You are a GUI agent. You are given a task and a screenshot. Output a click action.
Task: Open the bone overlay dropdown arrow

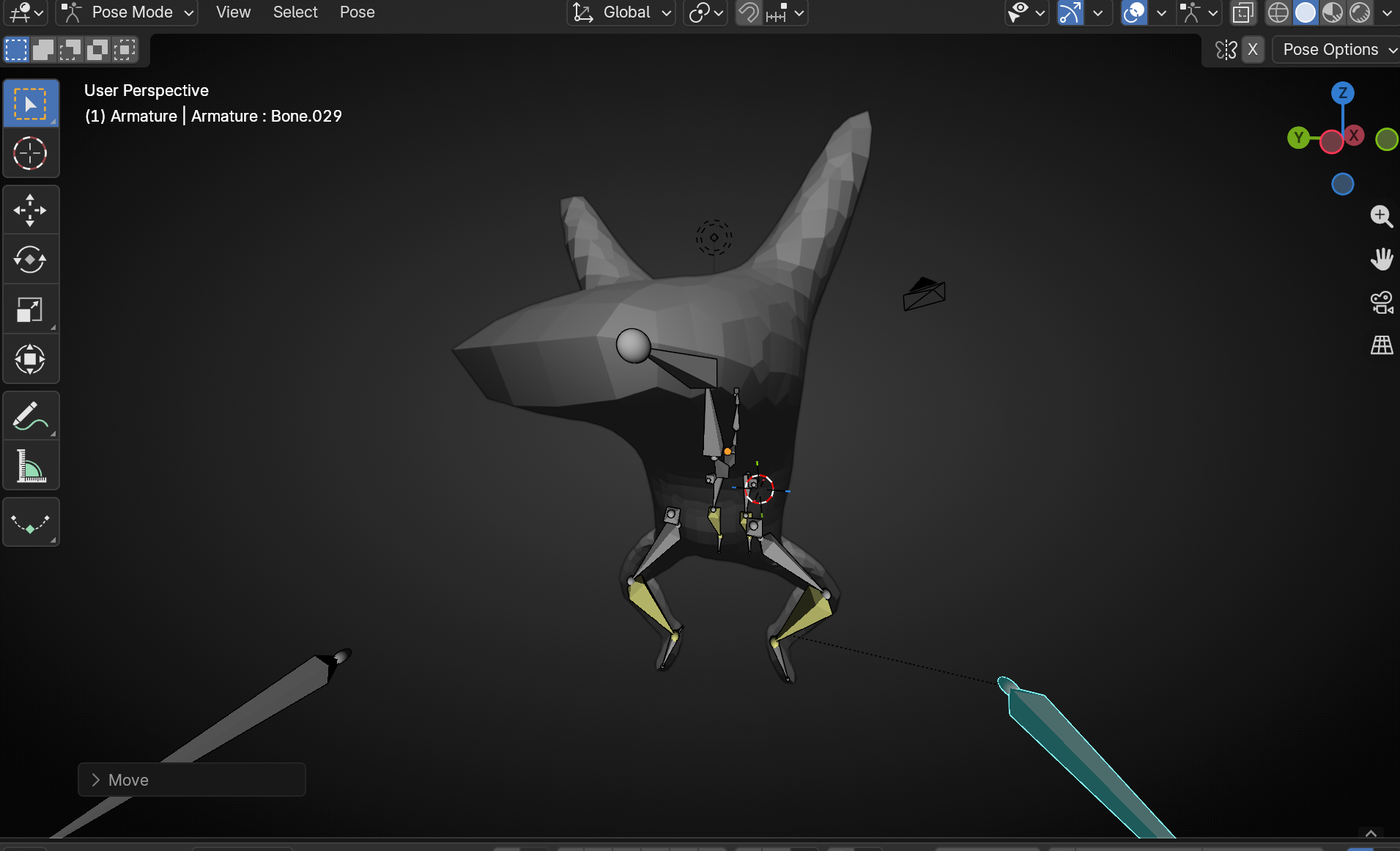(1213, 12)
